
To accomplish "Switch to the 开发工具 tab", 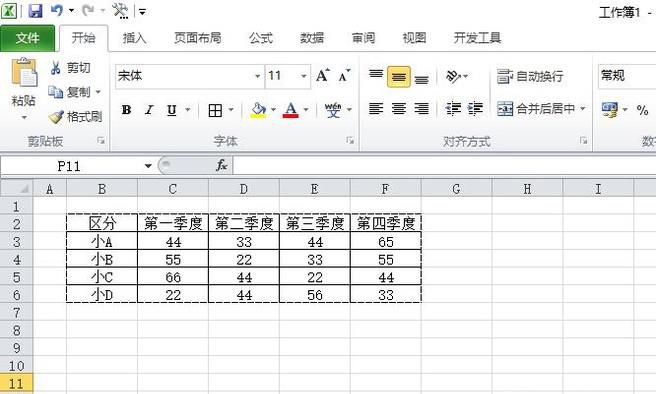I will pyautogui.click(x=477, y=38).
